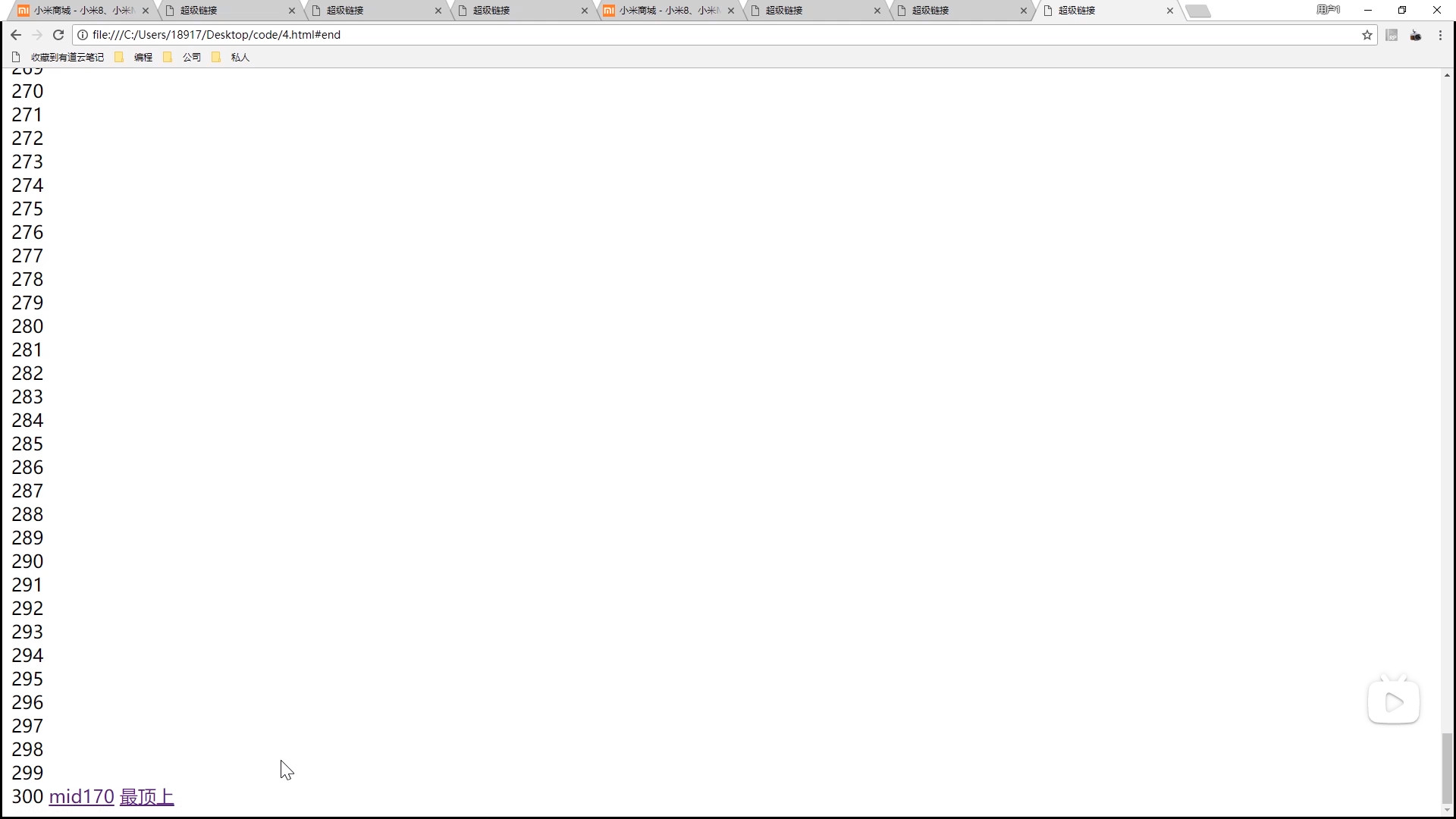Screen dimensions: 1456x819
Task: Click the gray extension icon beside the star
Action: point(1392,35)
